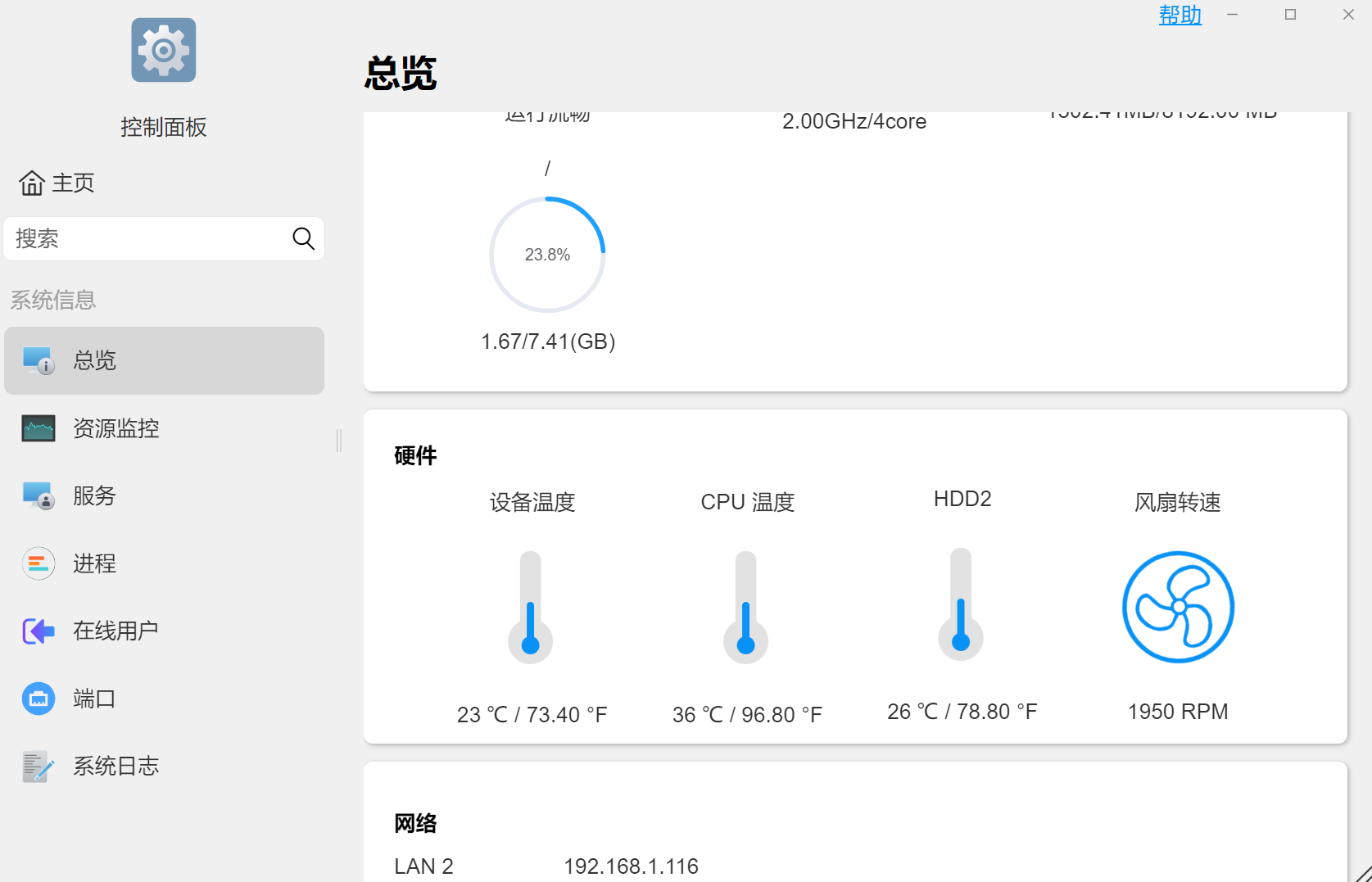Open the 服务 services page
1372x882 pixels.
click(x=94, y=495)
